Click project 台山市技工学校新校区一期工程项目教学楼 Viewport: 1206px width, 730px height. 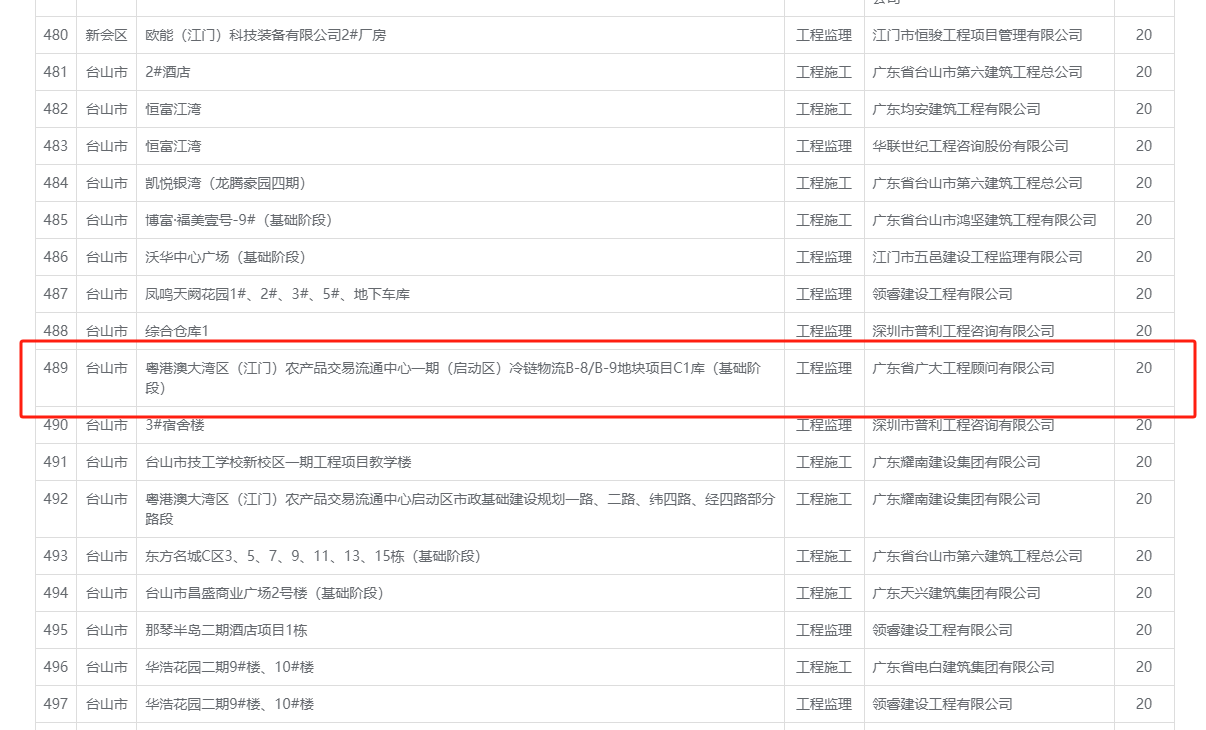(x=278, y=462)
